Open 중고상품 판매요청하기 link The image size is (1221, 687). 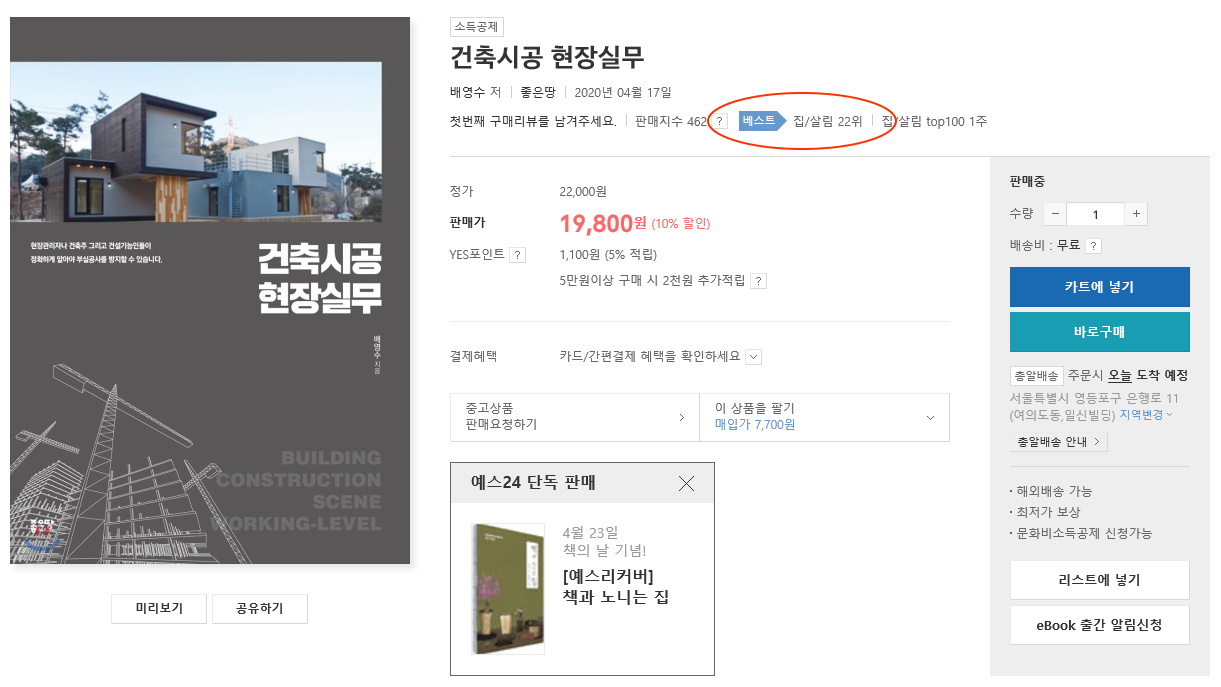(x=575, y=416)
